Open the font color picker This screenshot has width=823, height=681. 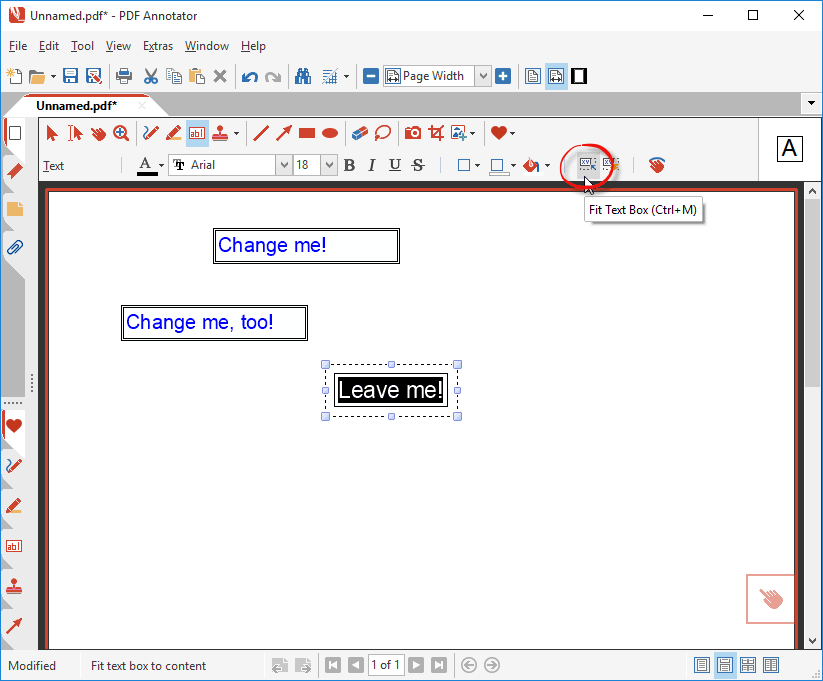tap(147, 165)
